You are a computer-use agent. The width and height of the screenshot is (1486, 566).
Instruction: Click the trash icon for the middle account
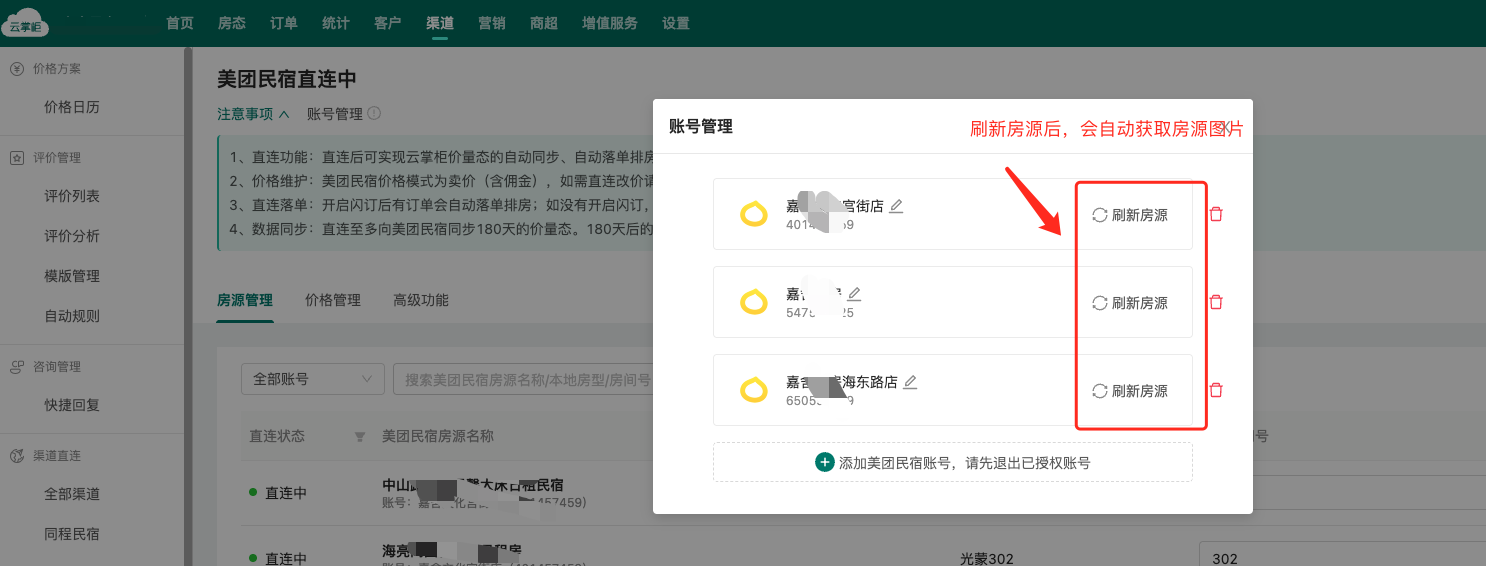[x=1216, y=302]
